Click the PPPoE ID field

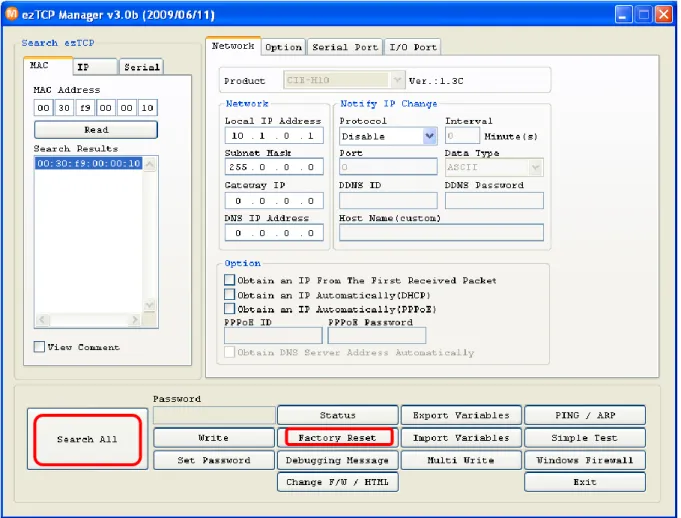coord(273,335)
